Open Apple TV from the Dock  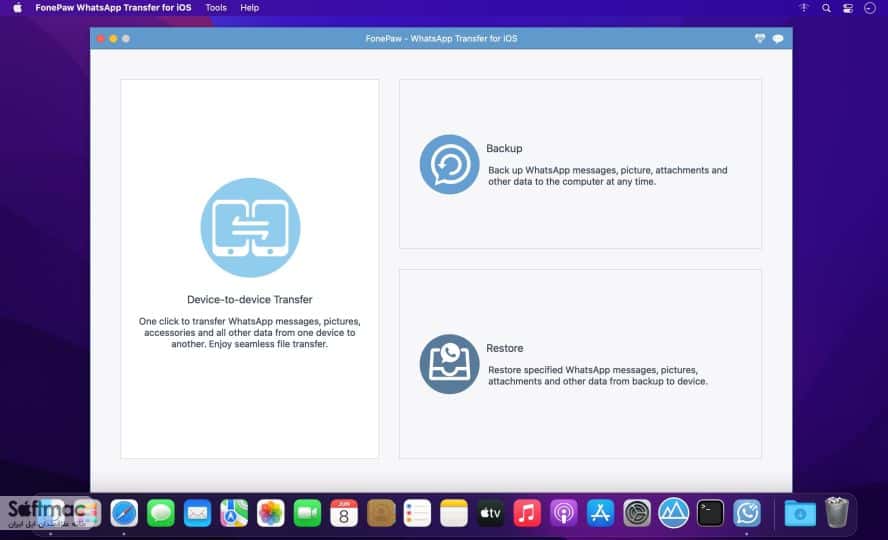pyautogui.click(x=490, y=513)
